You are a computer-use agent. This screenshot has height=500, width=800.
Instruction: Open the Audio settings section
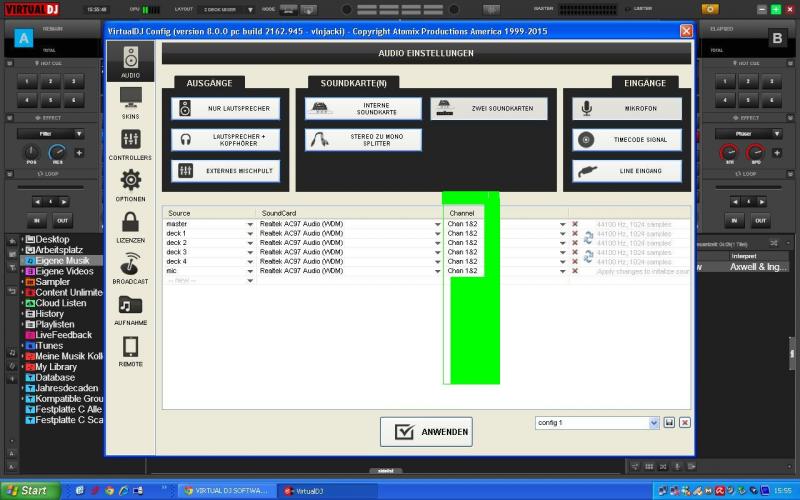tap(130, 62)
